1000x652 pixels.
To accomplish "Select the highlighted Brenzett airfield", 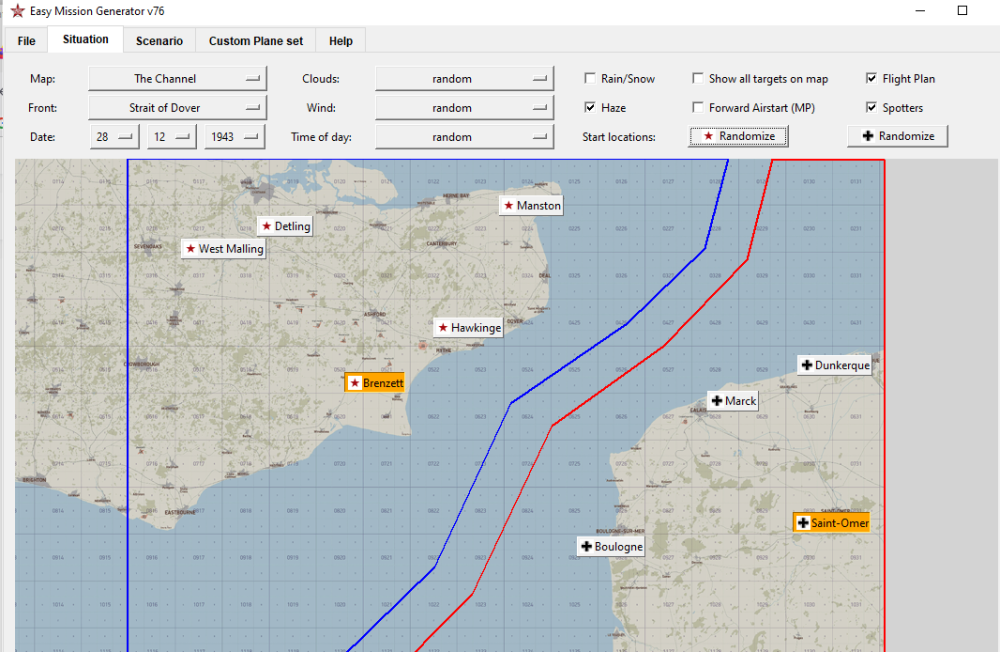I will (375, 382).
